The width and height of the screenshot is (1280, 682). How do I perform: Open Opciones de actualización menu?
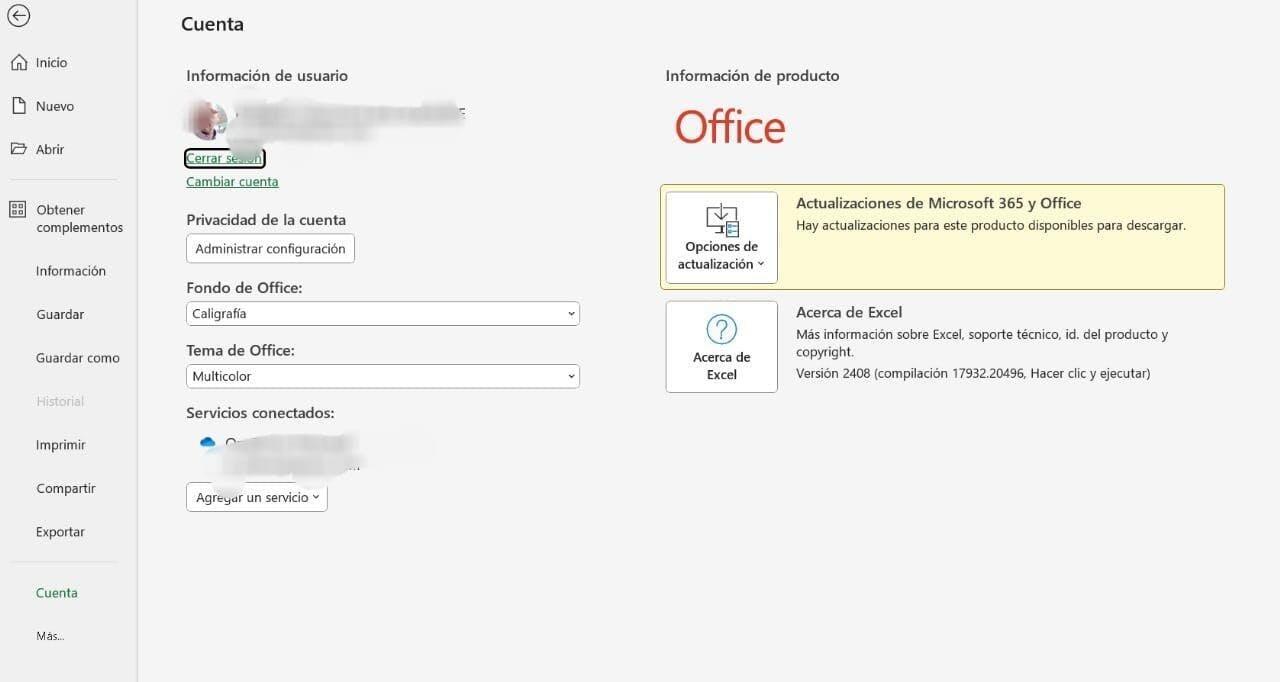click(722, 237)
